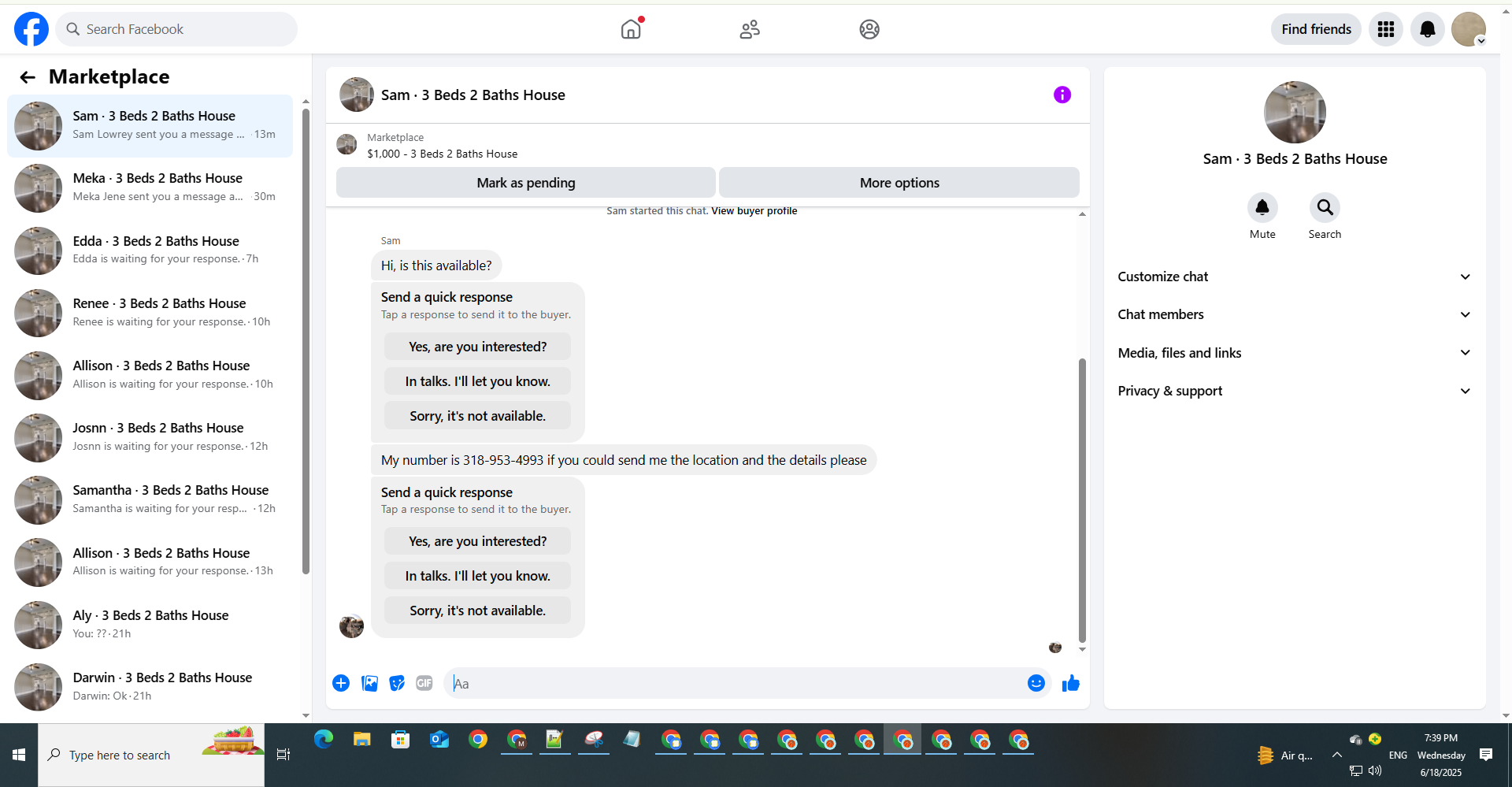The height and width of the screenshot is (787, 1512).
Task: Send second 'Sorry, it's not available.' response
Action: [477, 611]
